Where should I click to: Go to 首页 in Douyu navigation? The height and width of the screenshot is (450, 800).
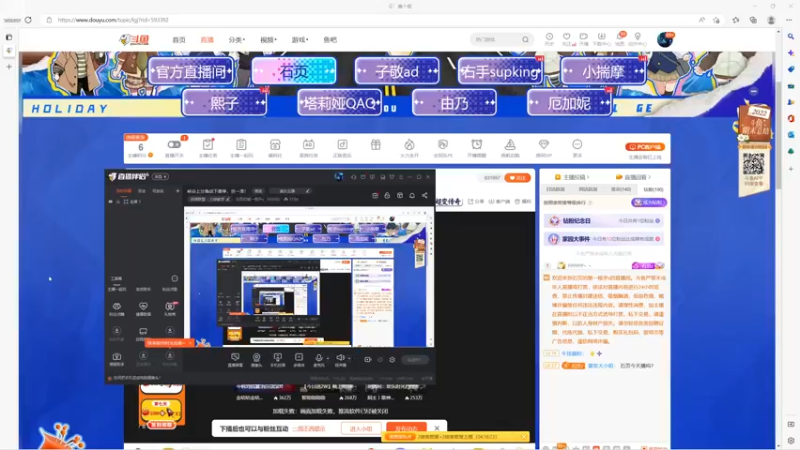click(x=179, y=40)
